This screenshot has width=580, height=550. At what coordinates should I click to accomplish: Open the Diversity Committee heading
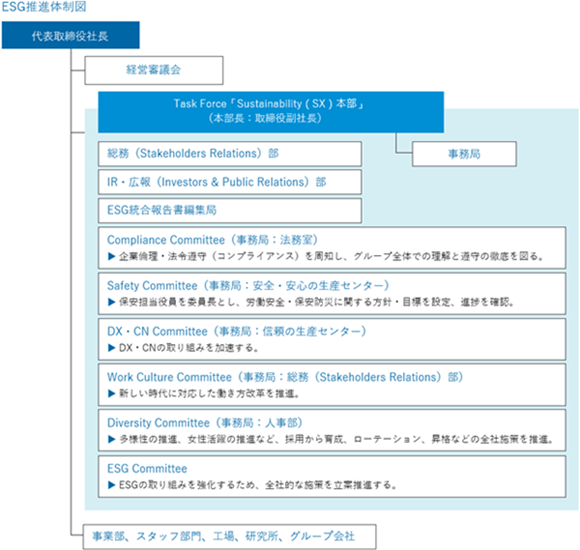tap(205, 423)
